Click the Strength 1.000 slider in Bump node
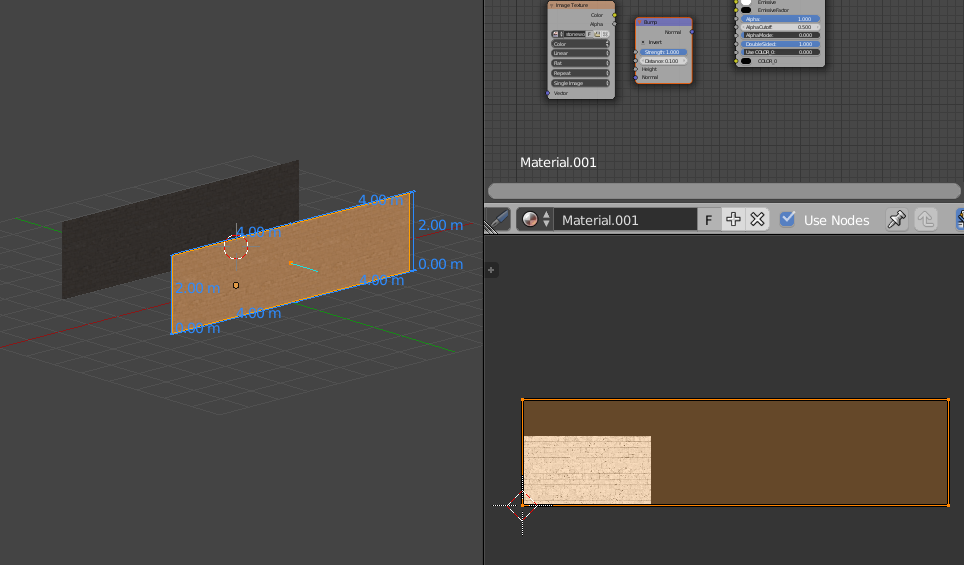The width and height of the screenshot is (964, 565). click(x=663, y=52)
